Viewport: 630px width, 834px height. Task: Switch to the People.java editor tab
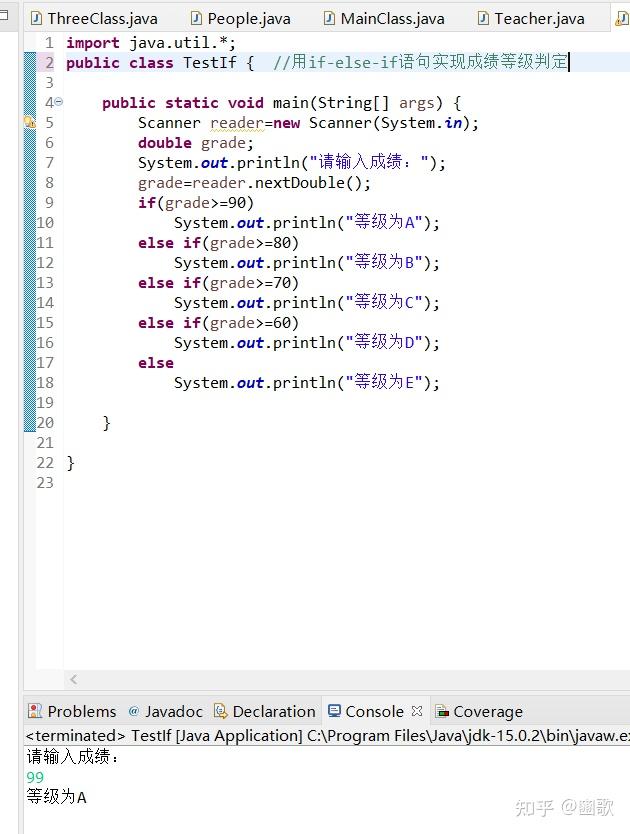click(241, 19)
